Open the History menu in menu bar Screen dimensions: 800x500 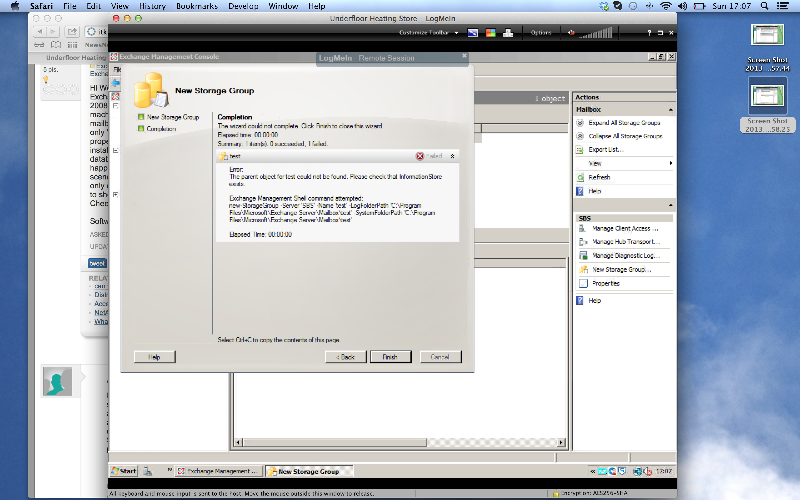click(153, 6)
